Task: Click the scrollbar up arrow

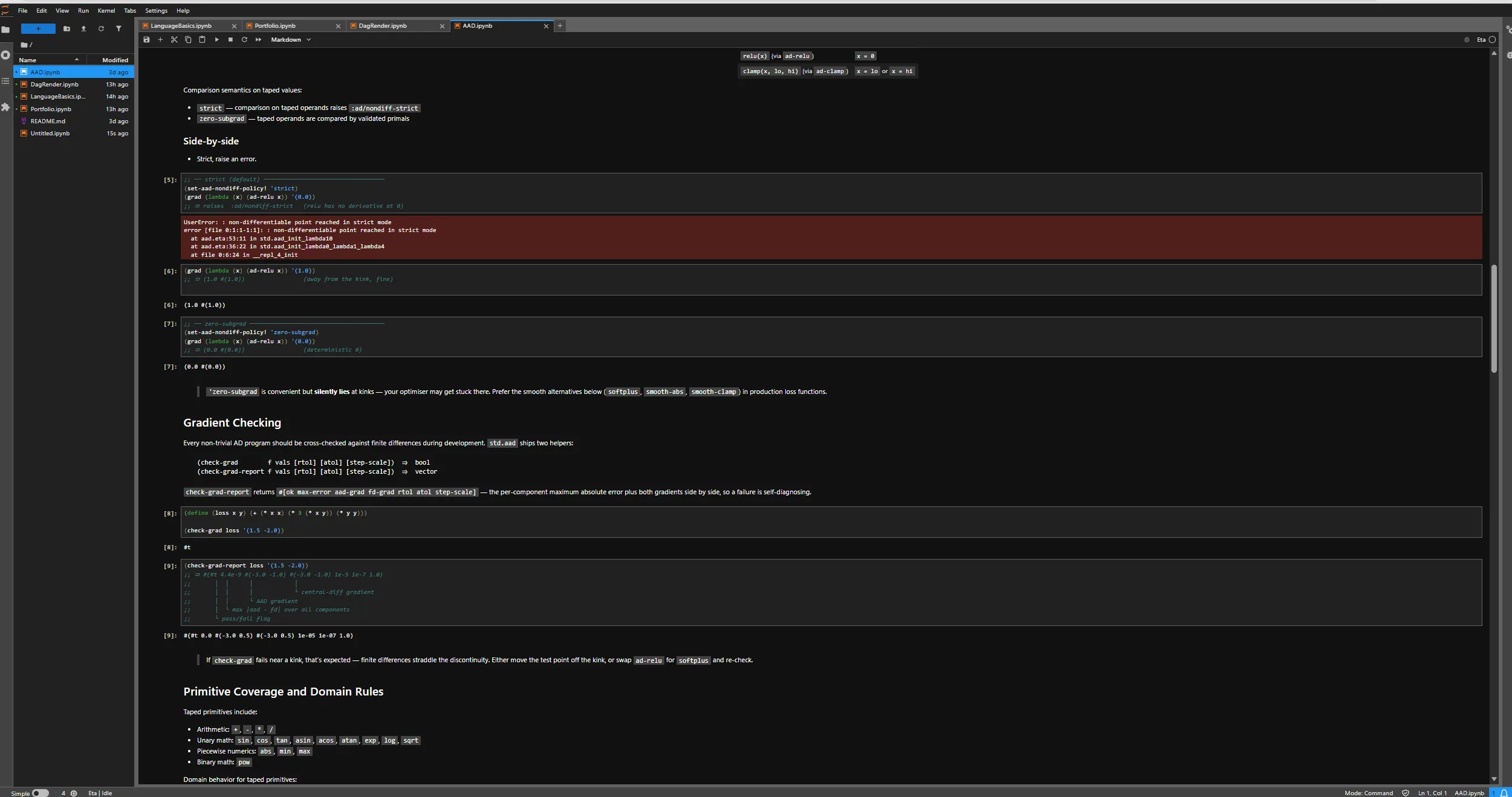Action: 1494,53
